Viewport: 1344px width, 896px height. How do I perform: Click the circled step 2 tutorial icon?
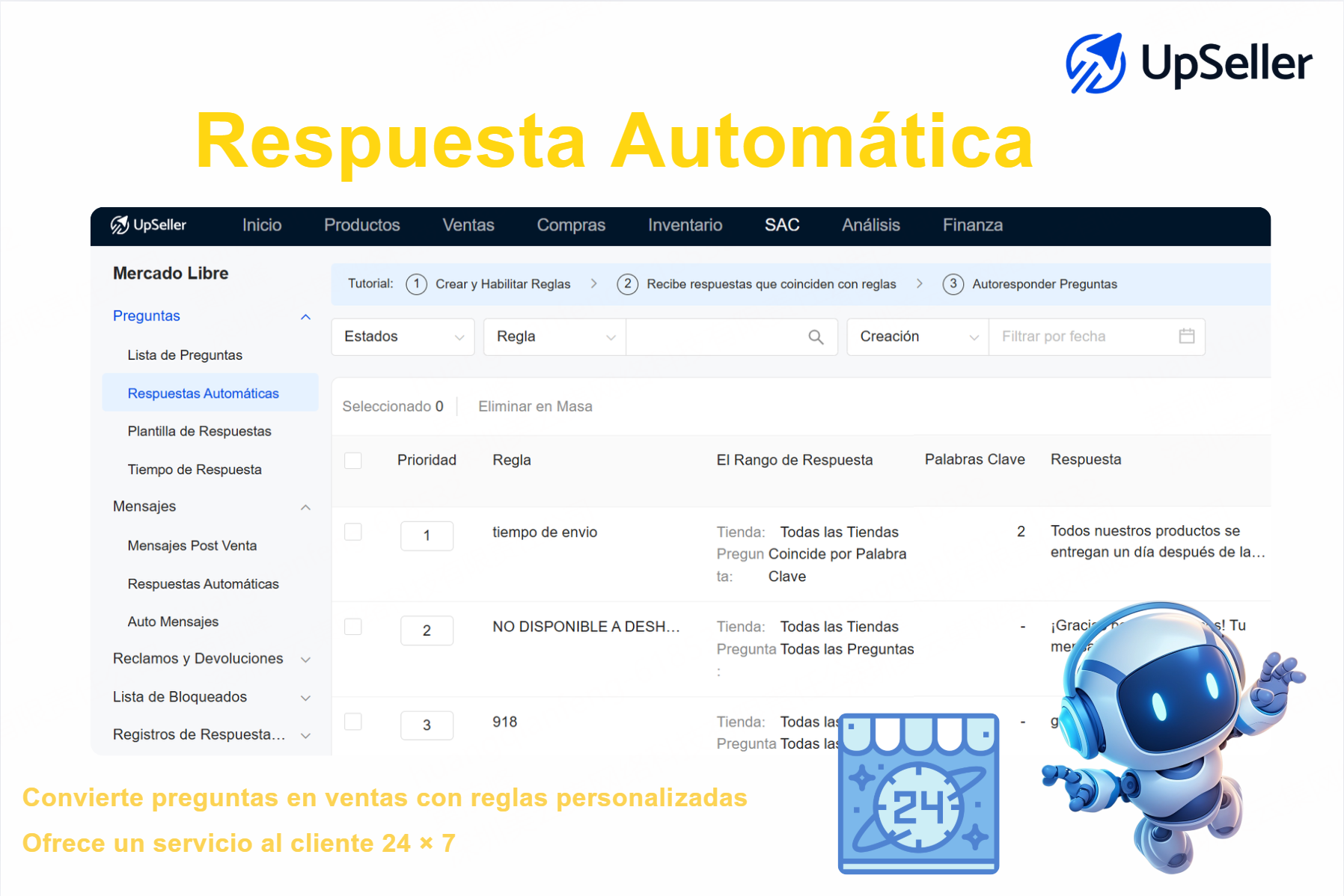pyautogui.click(x=628, y=284)
